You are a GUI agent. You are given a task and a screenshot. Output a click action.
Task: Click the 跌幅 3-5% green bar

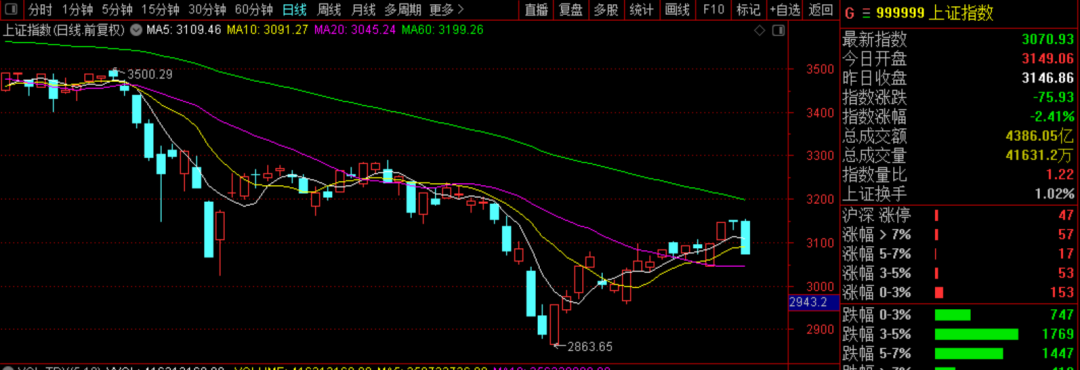(976, 335)
